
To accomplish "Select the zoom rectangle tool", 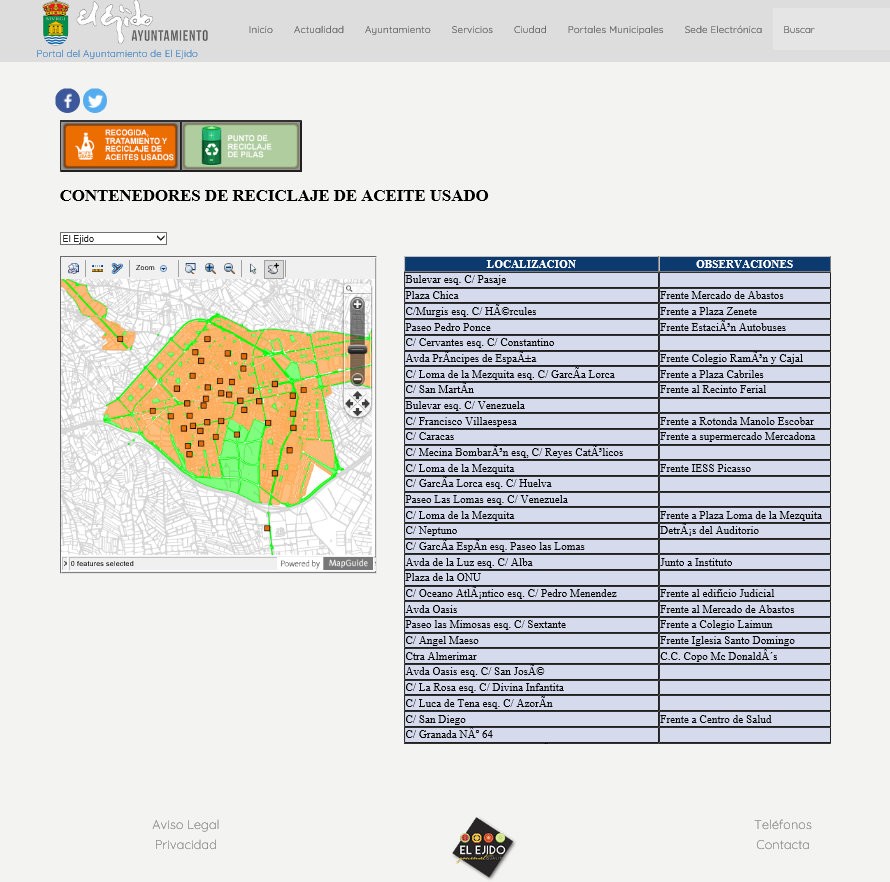I will coord(190,268).
